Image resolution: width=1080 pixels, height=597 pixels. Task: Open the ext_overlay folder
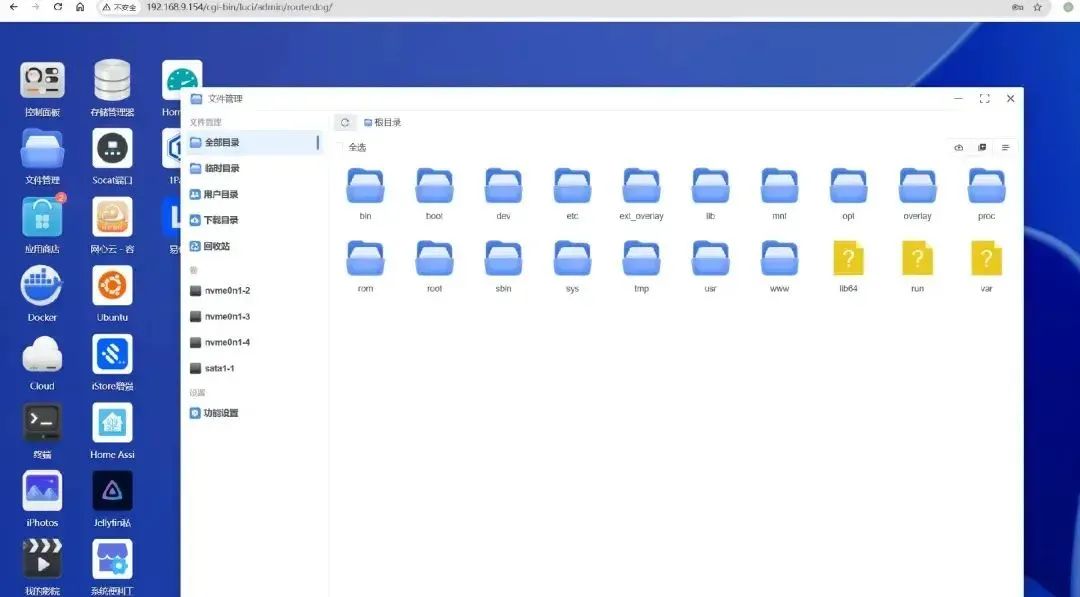[x=641, y=186]
